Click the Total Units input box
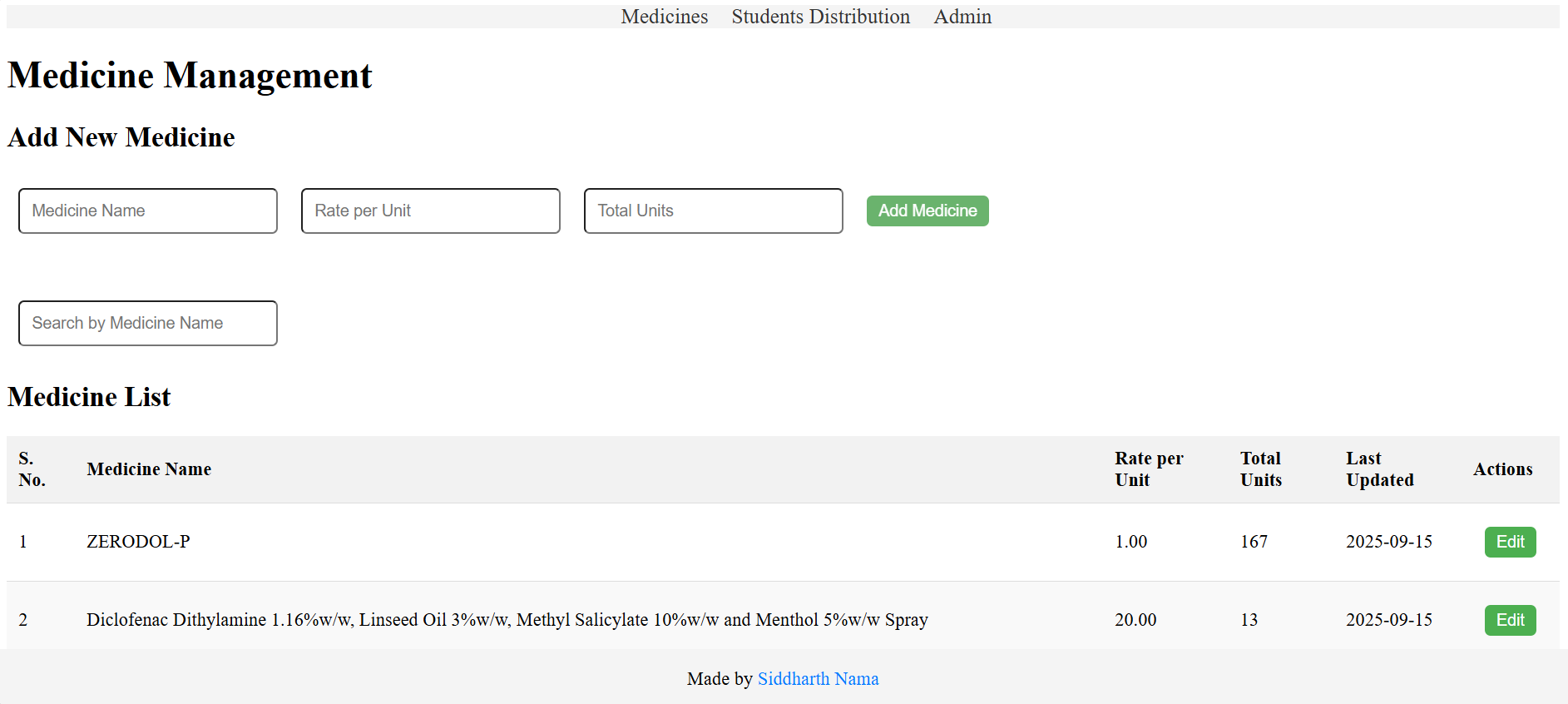Viewport: 1568px width, 704px height. pos(713,211)
